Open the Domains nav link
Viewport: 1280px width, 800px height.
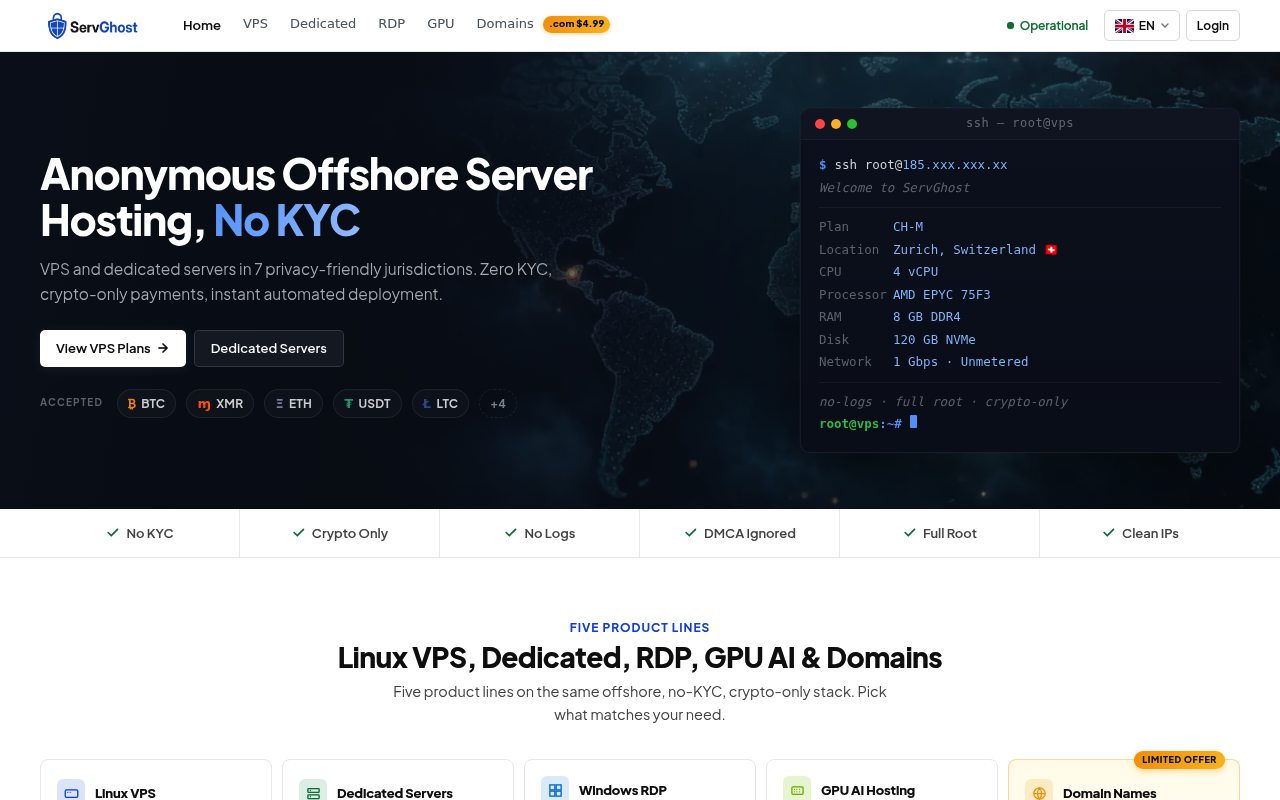coord(505,24)
